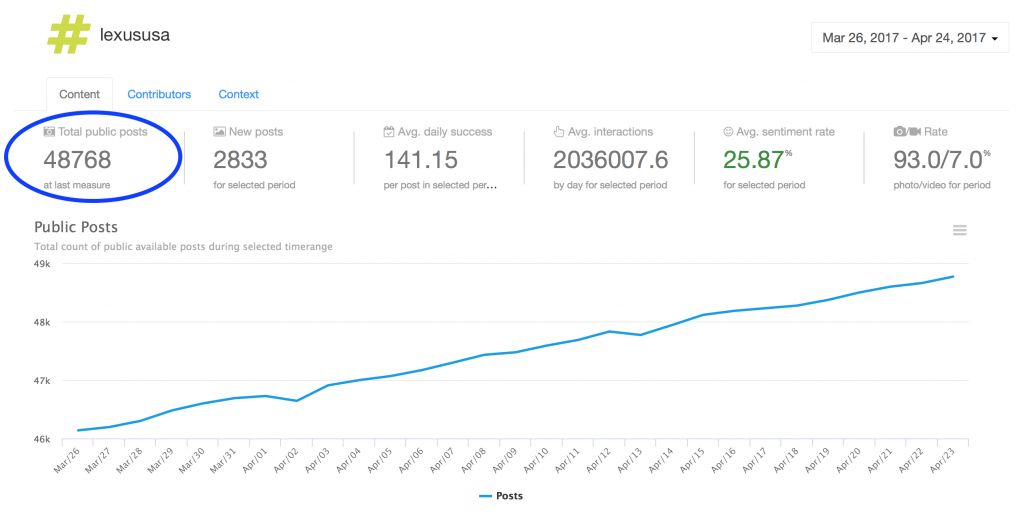Click the chart line's dip at Apr/02
The image size is (1024, 518).
click(x=297, y=400)
